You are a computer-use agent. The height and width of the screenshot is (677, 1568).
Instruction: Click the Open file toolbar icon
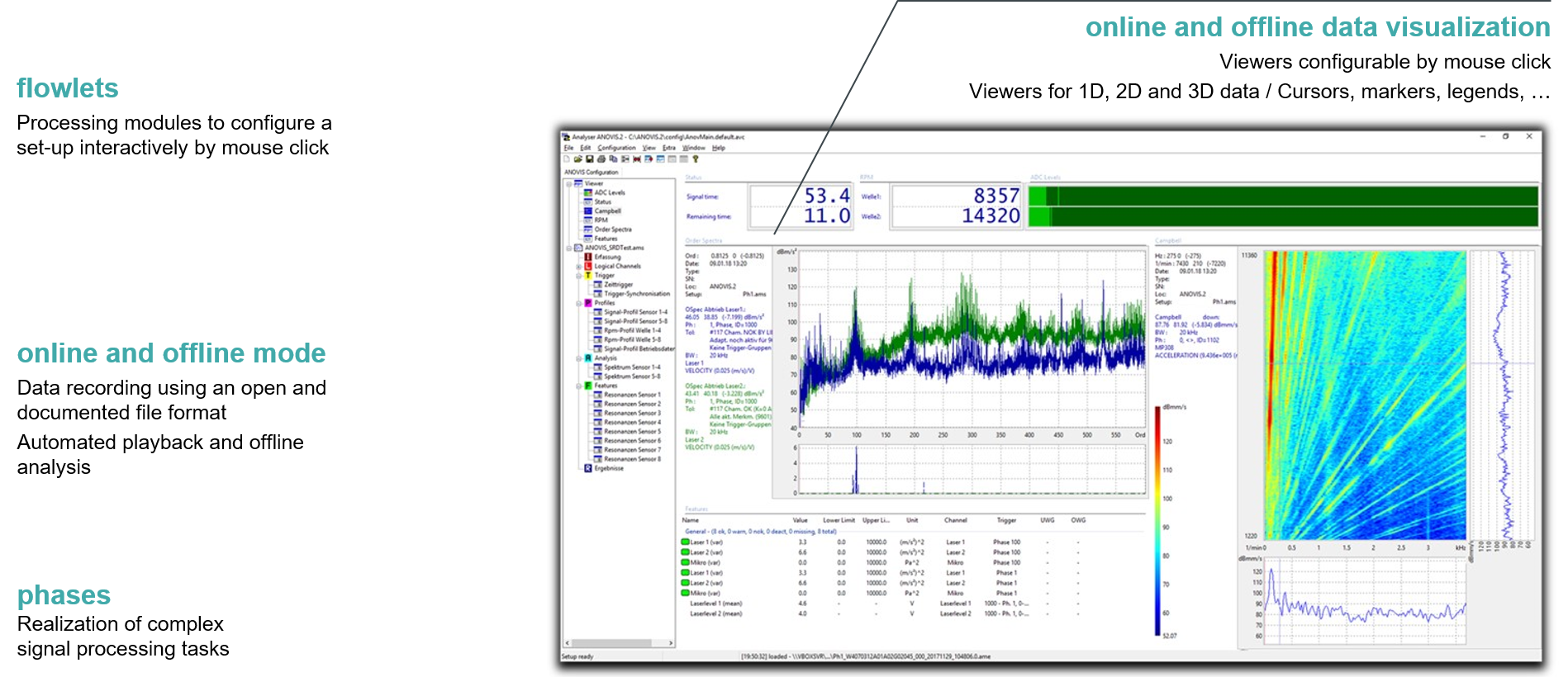[578, 159]
